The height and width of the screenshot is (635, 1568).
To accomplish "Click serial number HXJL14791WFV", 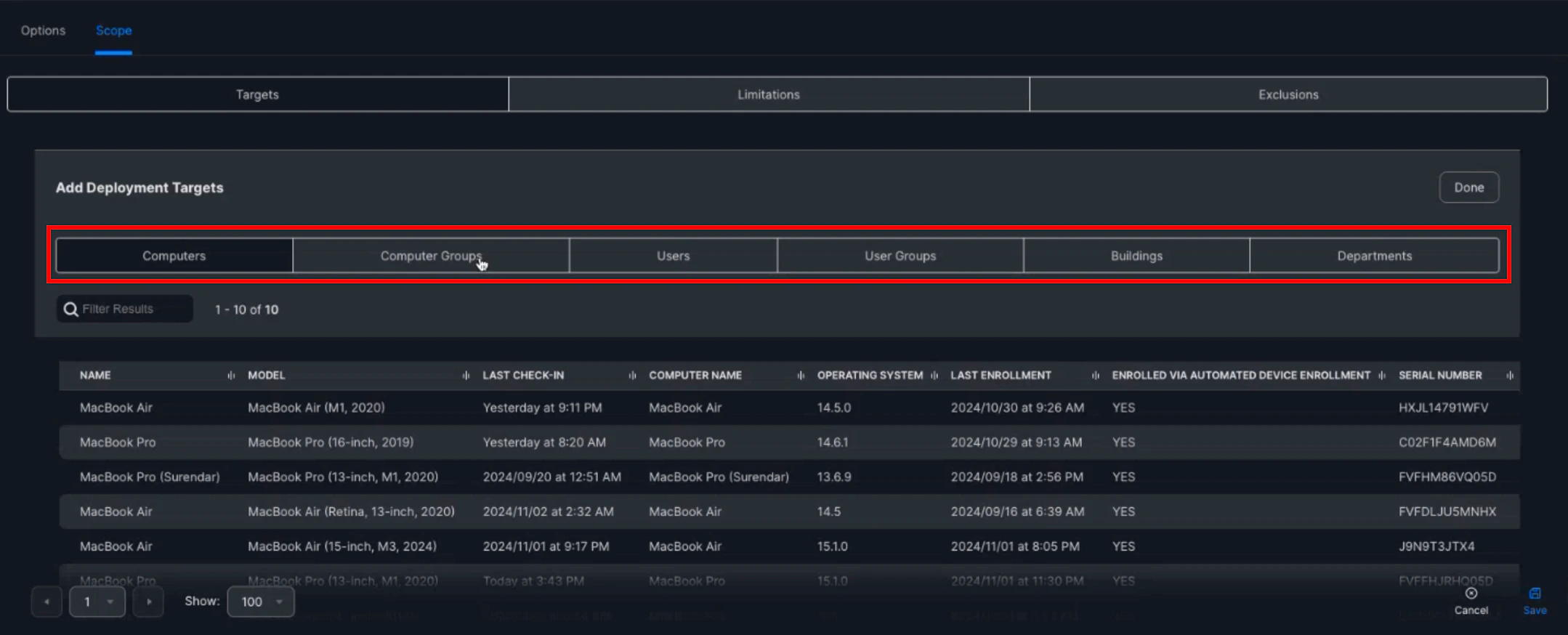I will 1443,408.
